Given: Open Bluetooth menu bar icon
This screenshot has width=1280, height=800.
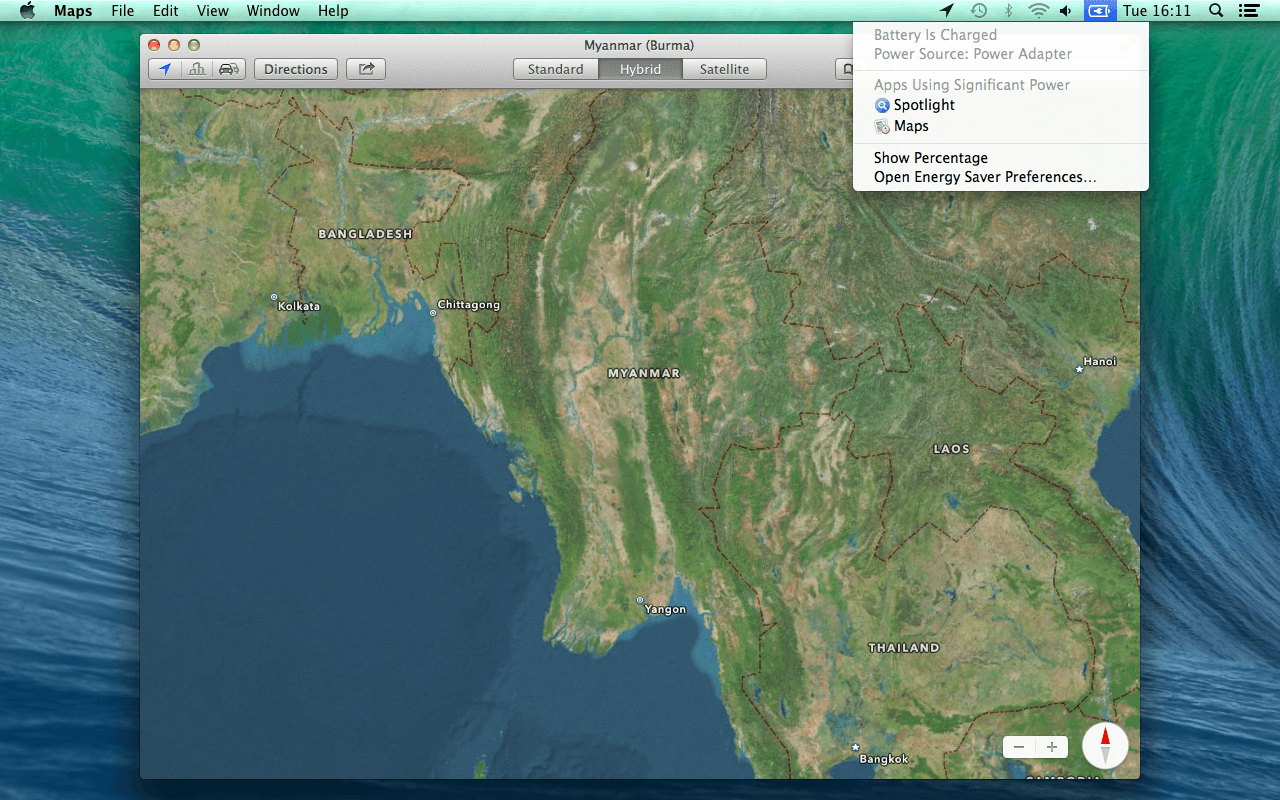Looking at the screenshot, I should click(1009, 11).
